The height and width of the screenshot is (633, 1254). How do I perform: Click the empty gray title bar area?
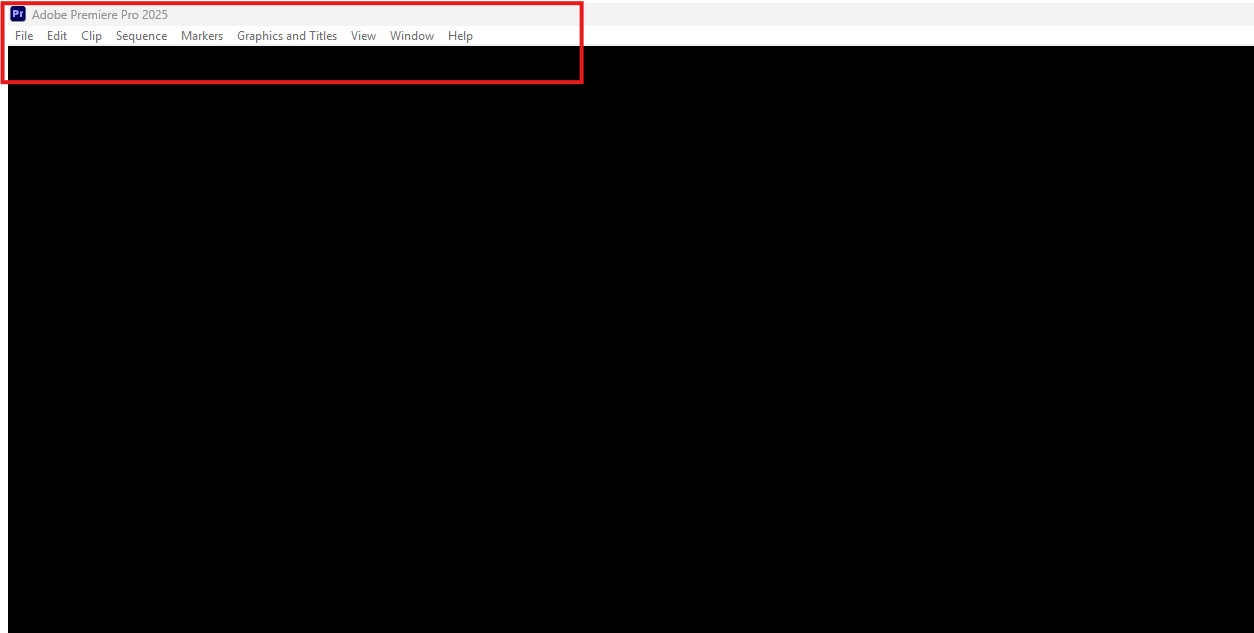800,14
